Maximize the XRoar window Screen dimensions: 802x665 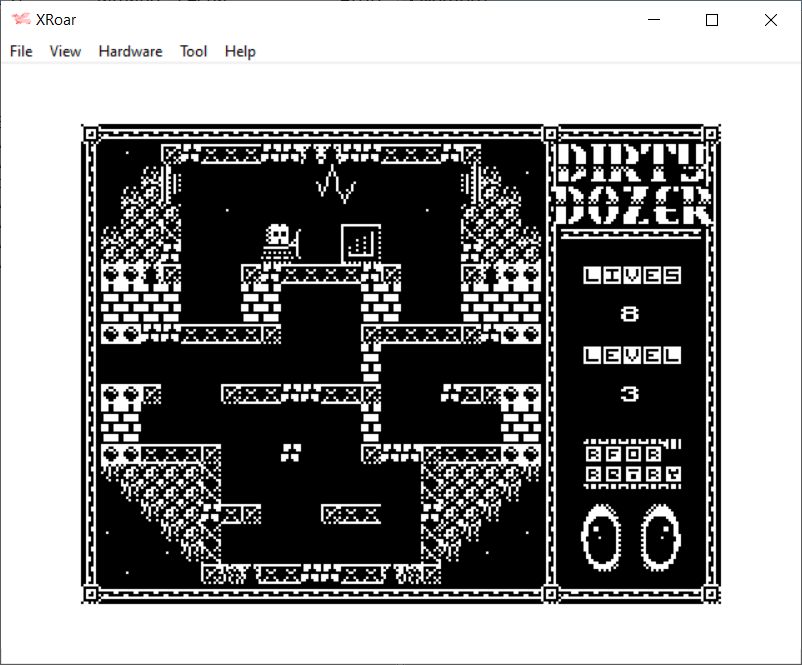click(x=712, y=20)
